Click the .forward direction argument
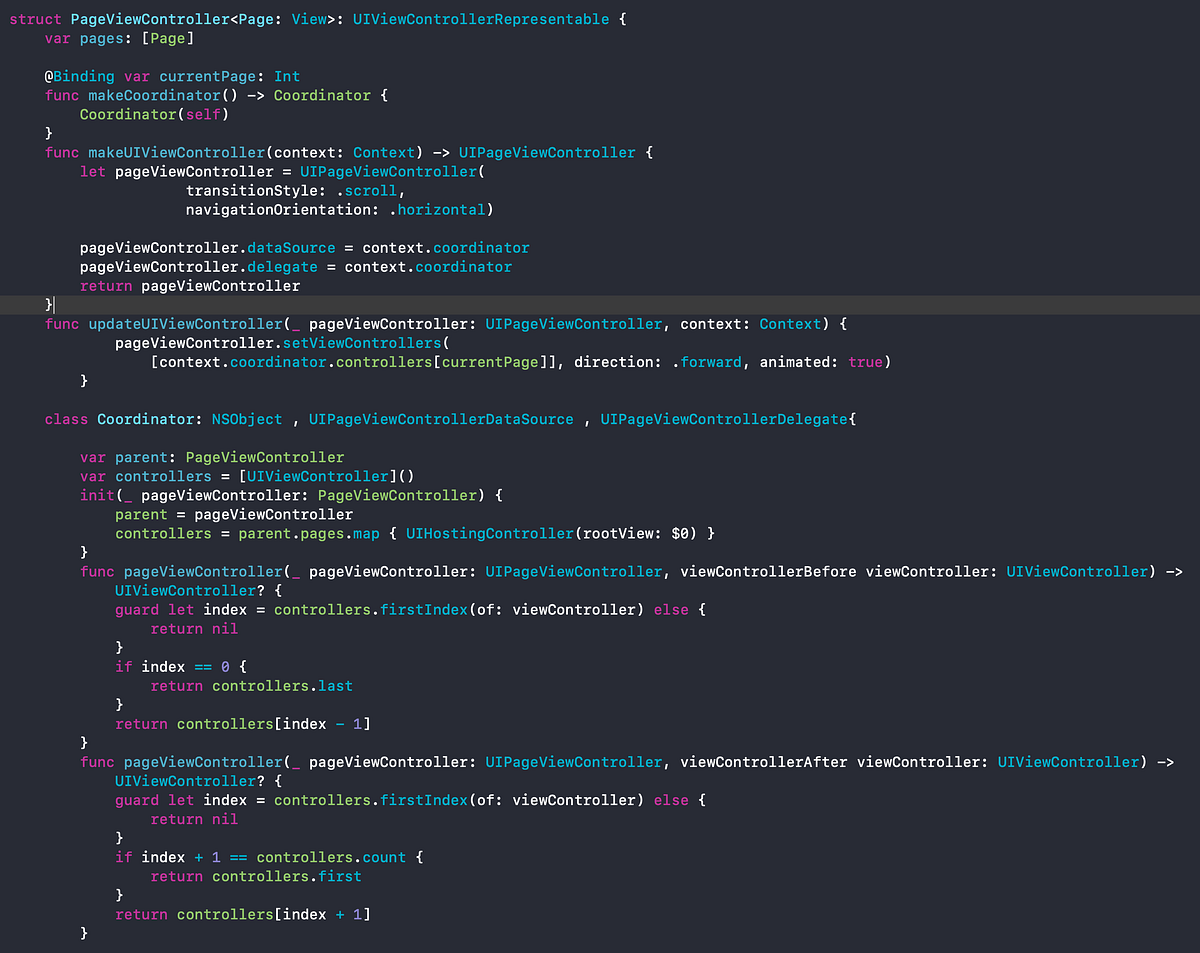Image resolution: width=1200 pixels, height=953 pixels. (710, 361)
